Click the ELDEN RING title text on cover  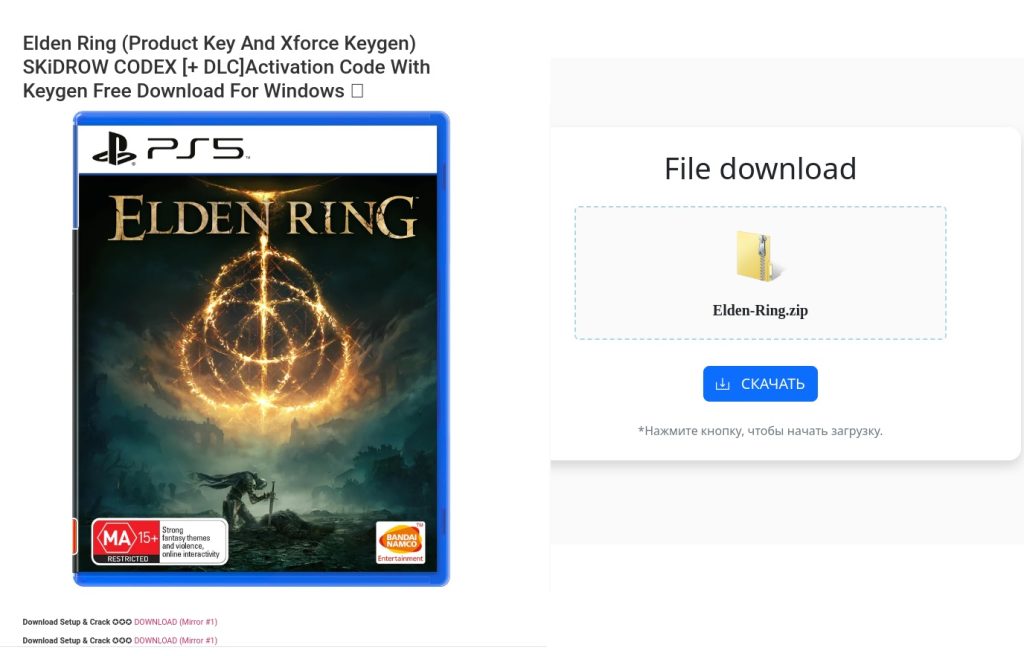263,218
